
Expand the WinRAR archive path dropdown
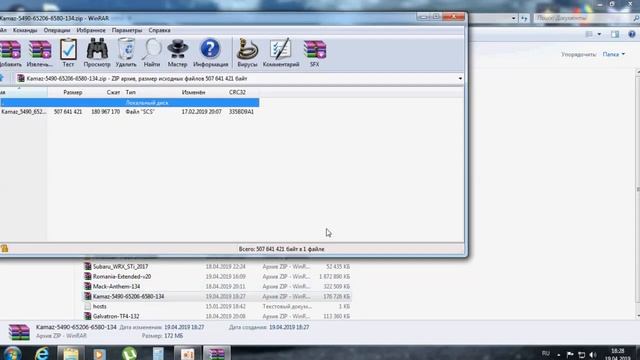coord(460,78)
